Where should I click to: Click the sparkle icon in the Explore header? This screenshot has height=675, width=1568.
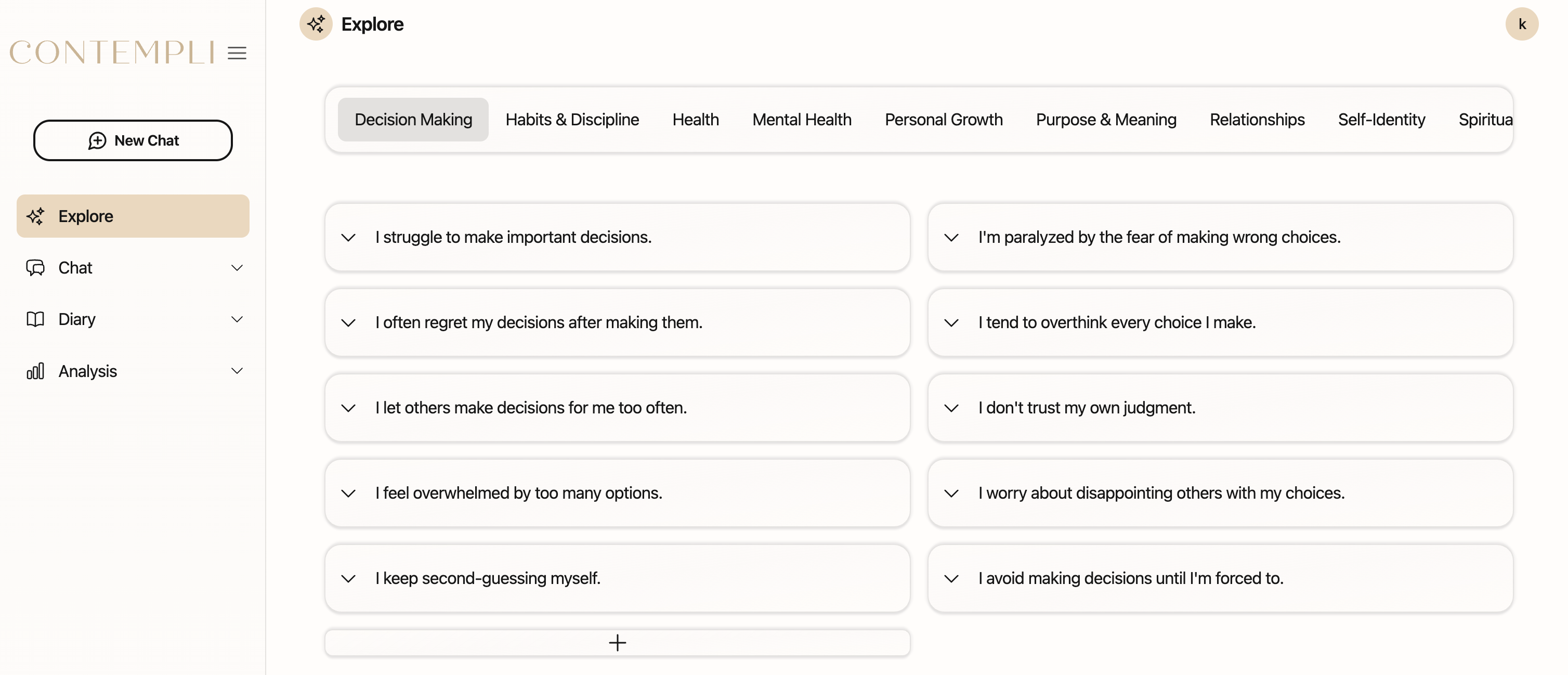point(316,24)
